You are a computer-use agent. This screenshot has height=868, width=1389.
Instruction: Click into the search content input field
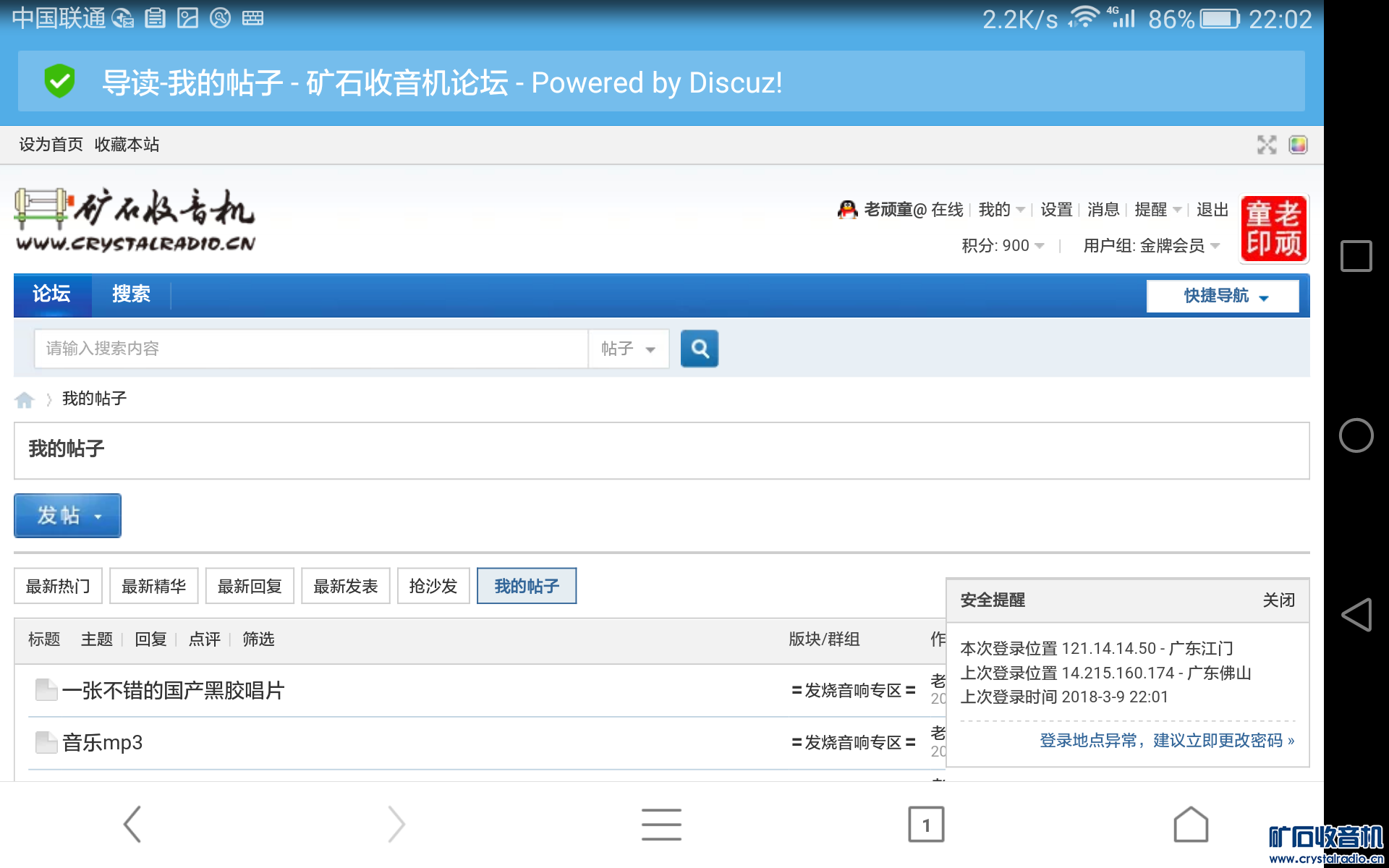[311, 349]
